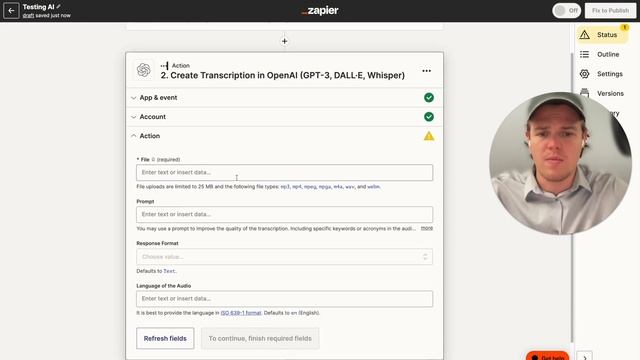Collapse the Action section
Viewport: 640px width, 360px height.
[284, 136]
